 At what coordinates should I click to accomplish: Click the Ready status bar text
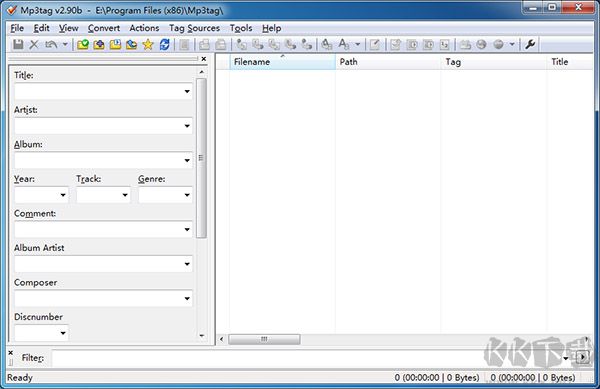point(20,378)
